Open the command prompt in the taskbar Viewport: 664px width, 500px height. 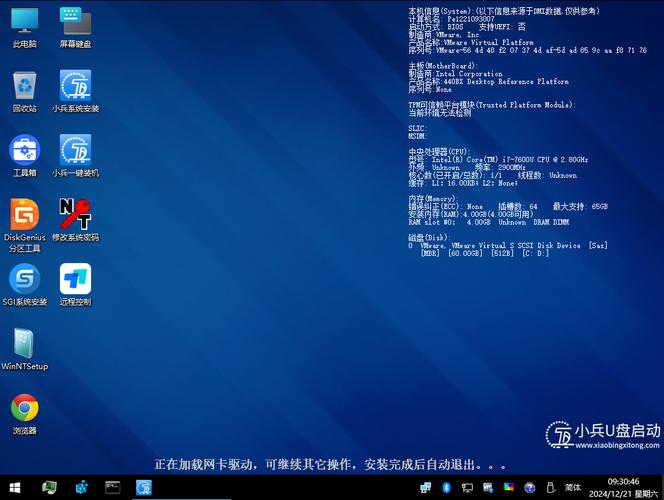pos(113,487)
